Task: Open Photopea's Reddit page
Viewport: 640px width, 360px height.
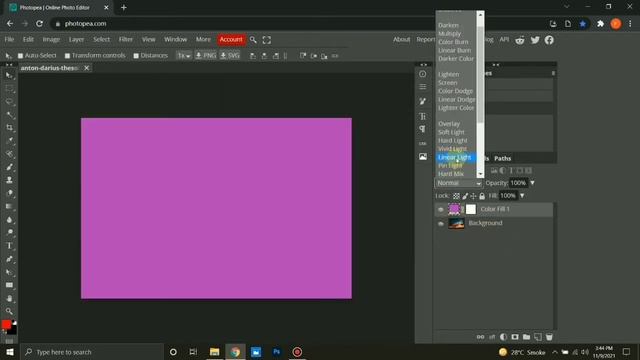Action: pyautogui.click(x=520, y=40)
